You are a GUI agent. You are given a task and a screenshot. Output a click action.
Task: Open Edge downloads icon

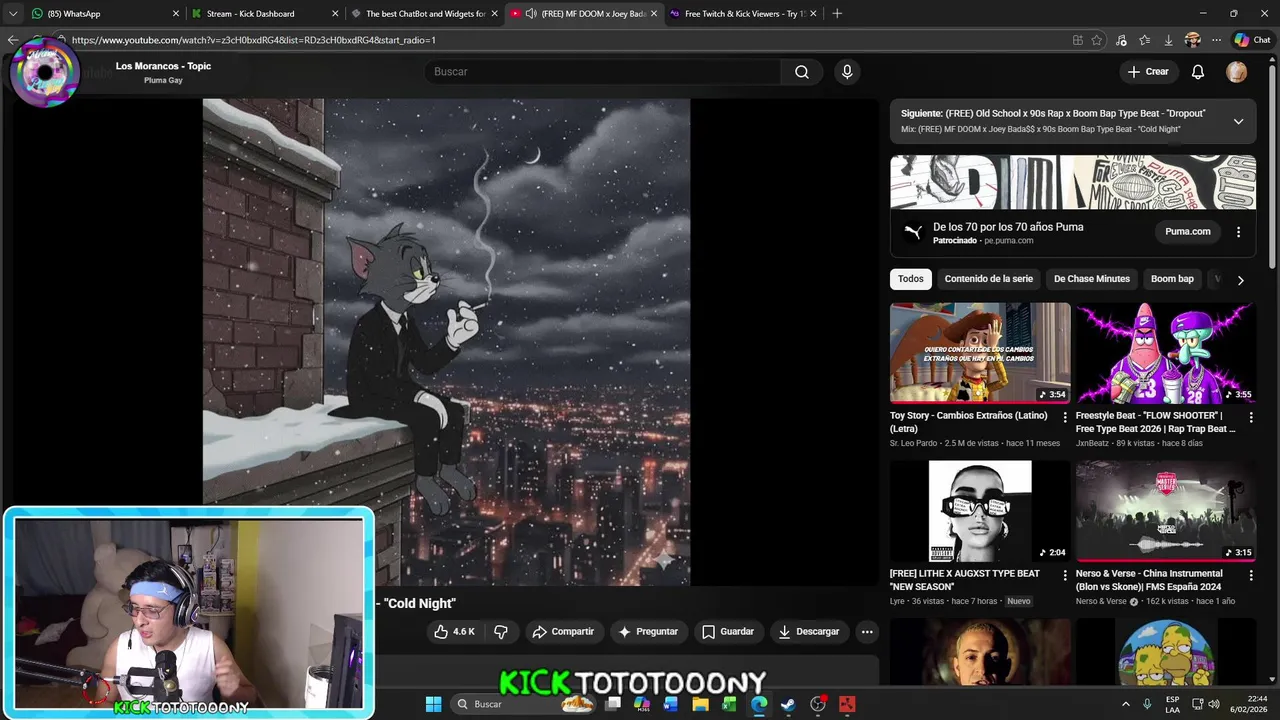[x=1168, y=40]
